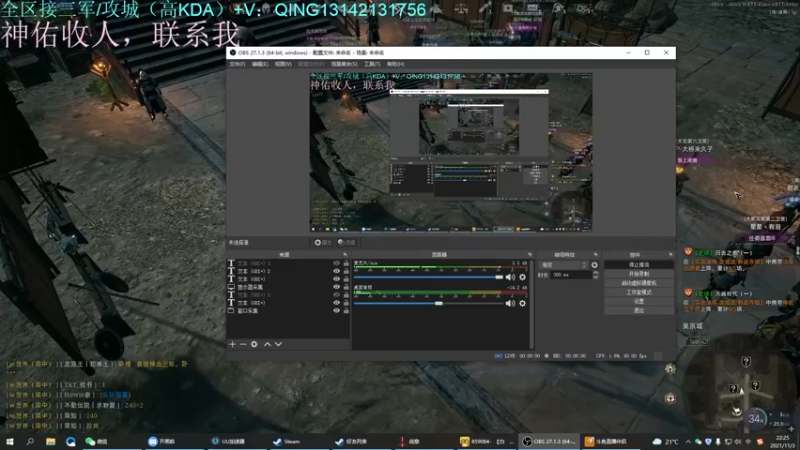Pop out the 转场特效 dock panel

[x=595, y=254]
